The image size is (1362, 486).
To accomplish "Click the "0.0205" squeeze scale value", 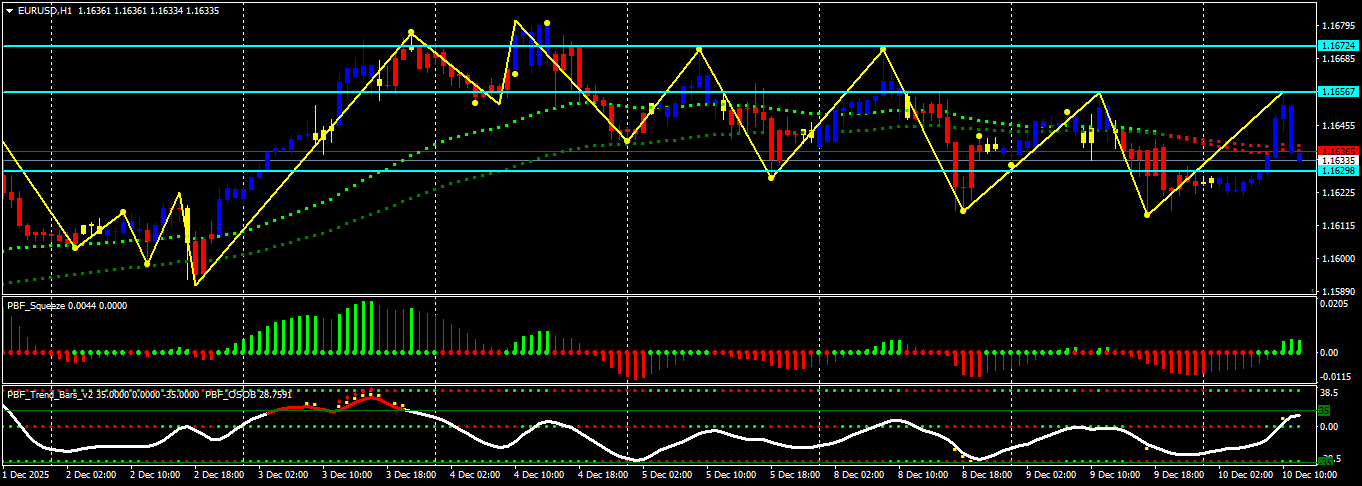I will [x=1335, y=306].
